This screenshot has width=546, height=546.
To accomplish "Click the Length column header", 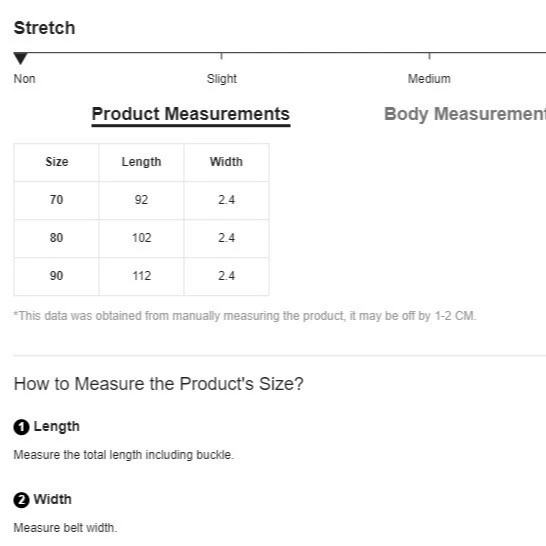I will [x=141, y=162].
